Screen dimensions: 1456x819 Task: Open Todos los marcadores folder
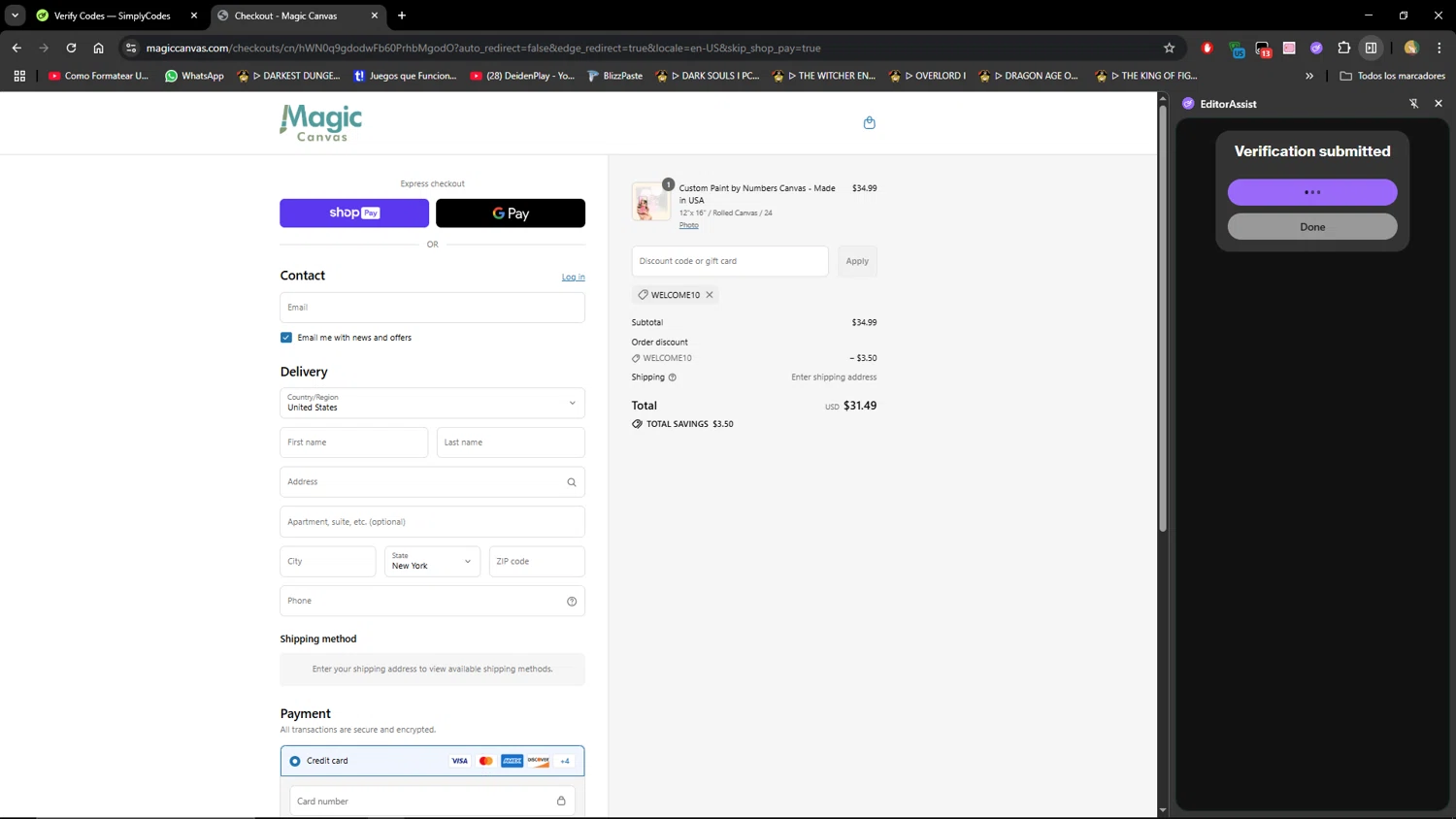pyautogui.click(x=1392, y=76)
